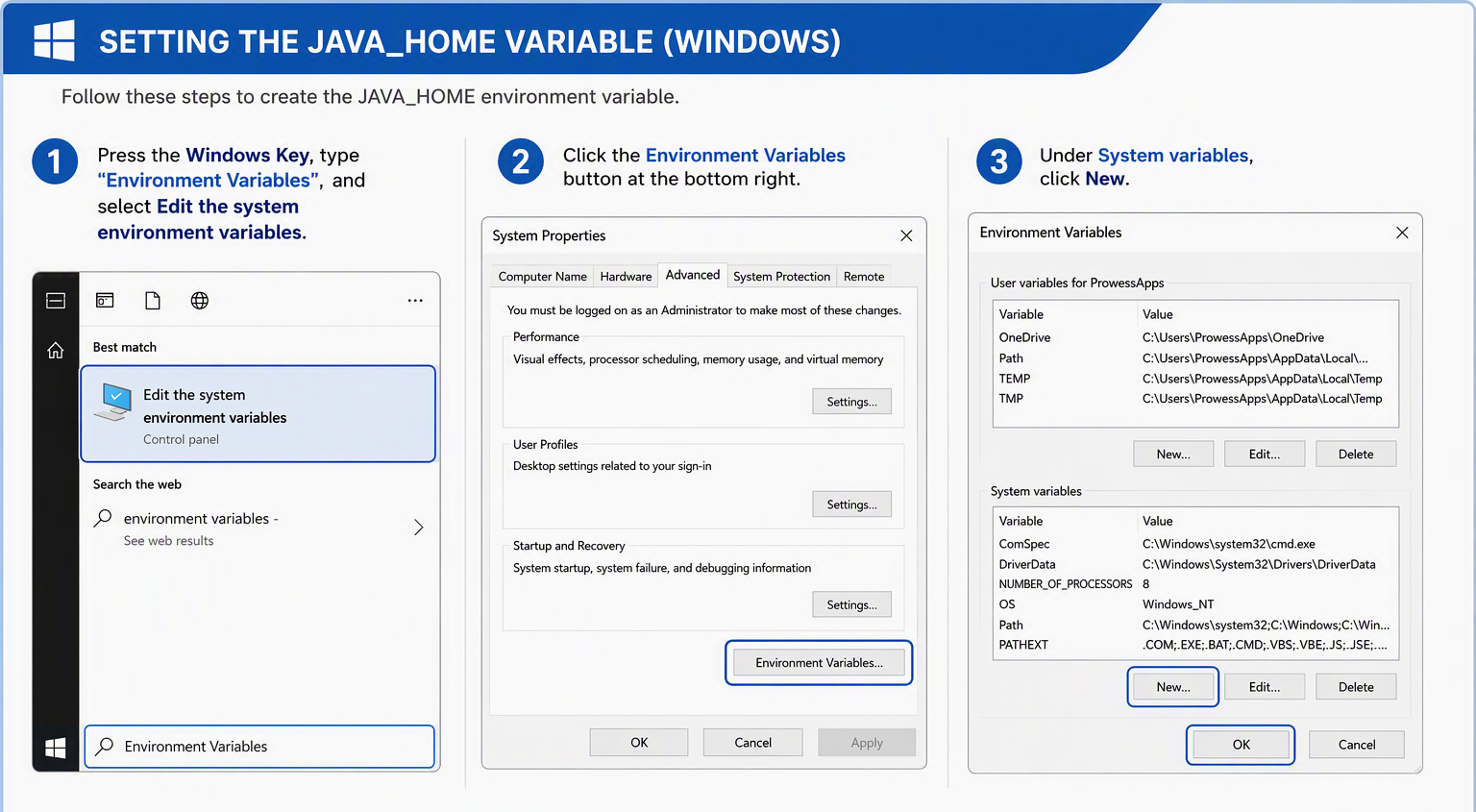Select the TEMP user variable row
Viewport: 1476px width, 812px height.
point(1195,379)
